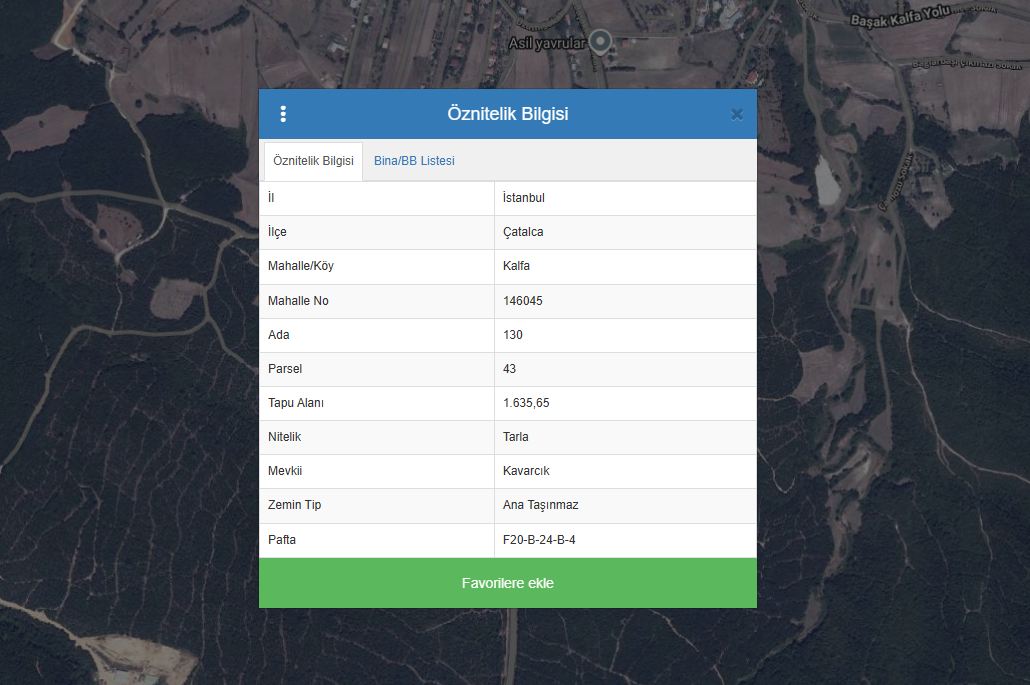Click the Çatalca value in İlçe row

tap(523, 232)
